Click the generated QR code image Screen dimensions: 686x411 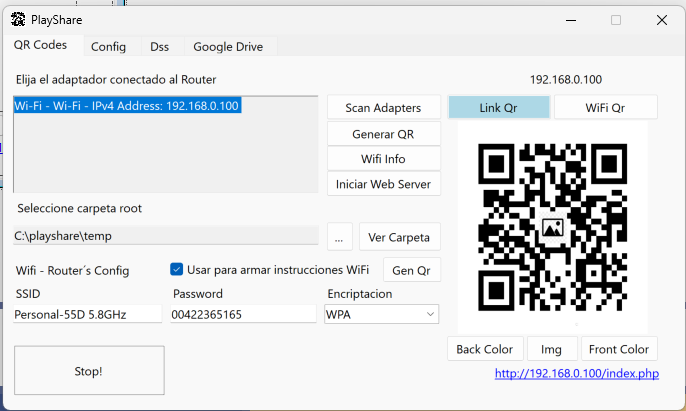coord(553,227)
